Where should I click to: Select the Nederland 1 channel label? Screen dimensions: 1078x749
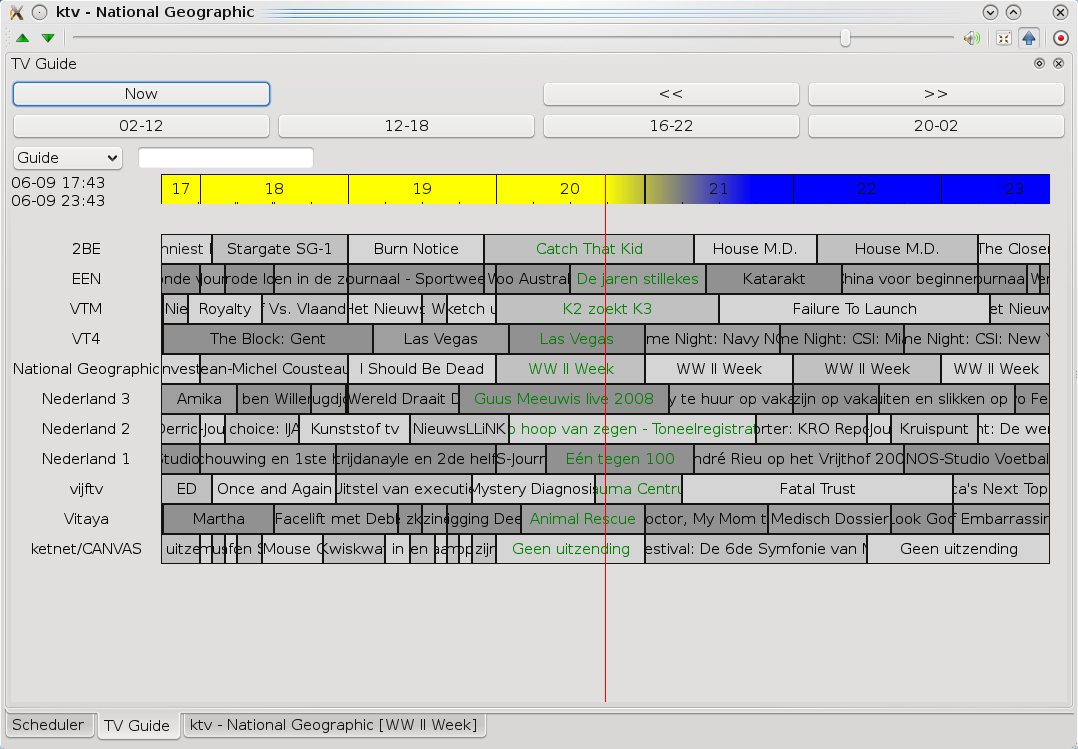coord(86,459)
